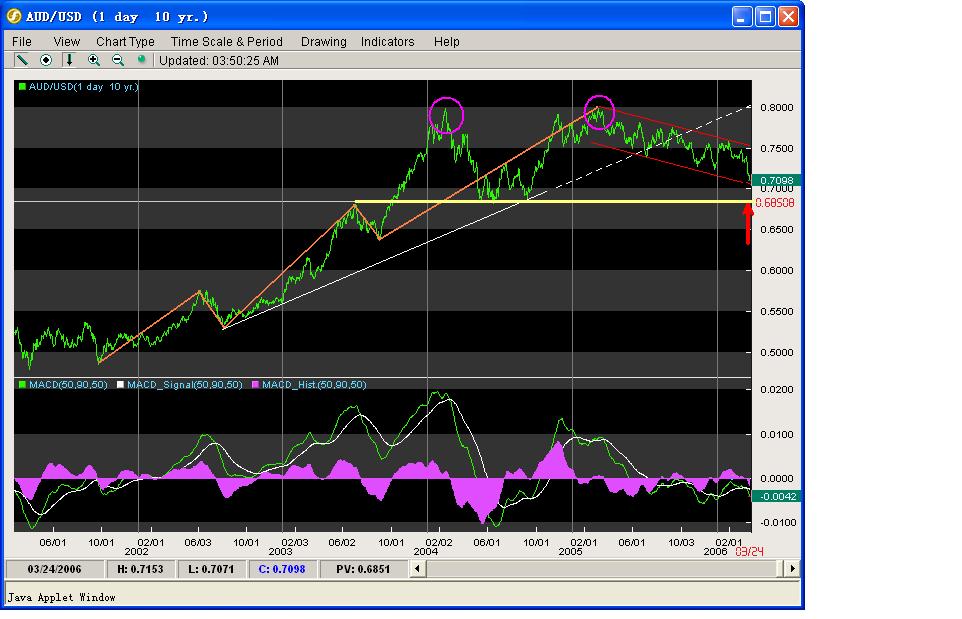
Task: Click the magenta MACD_Hist legend marker
Action: (255, 385)
